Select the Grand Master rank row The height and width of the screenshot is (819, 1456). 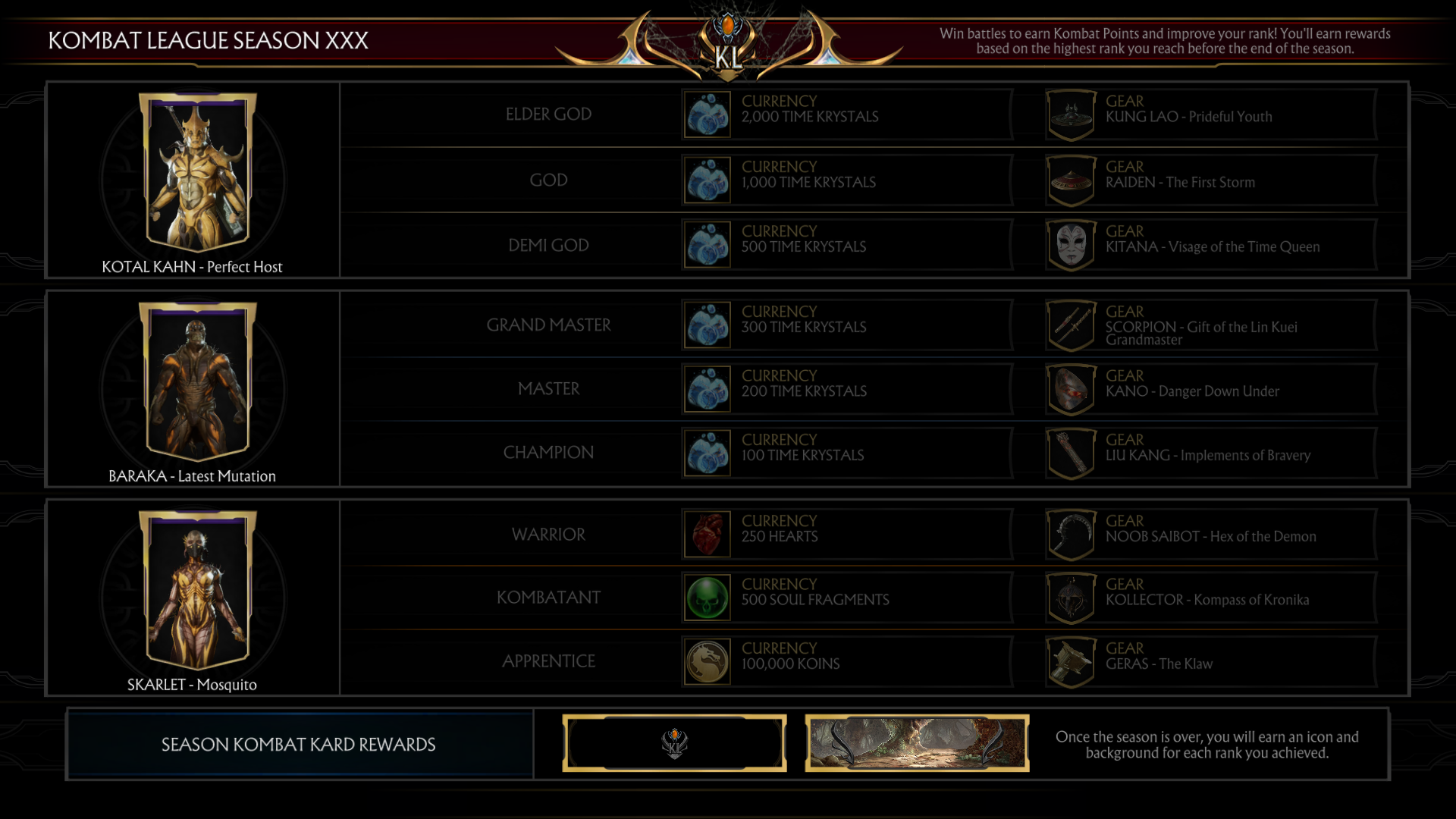(874, 325)
